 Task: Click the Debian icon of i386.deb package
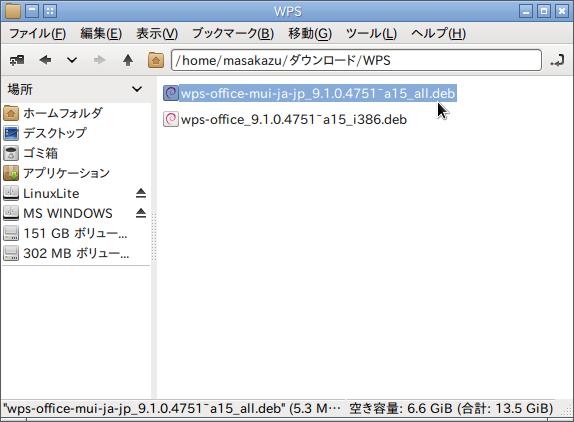pyautogui.click(x=171, y=119)
